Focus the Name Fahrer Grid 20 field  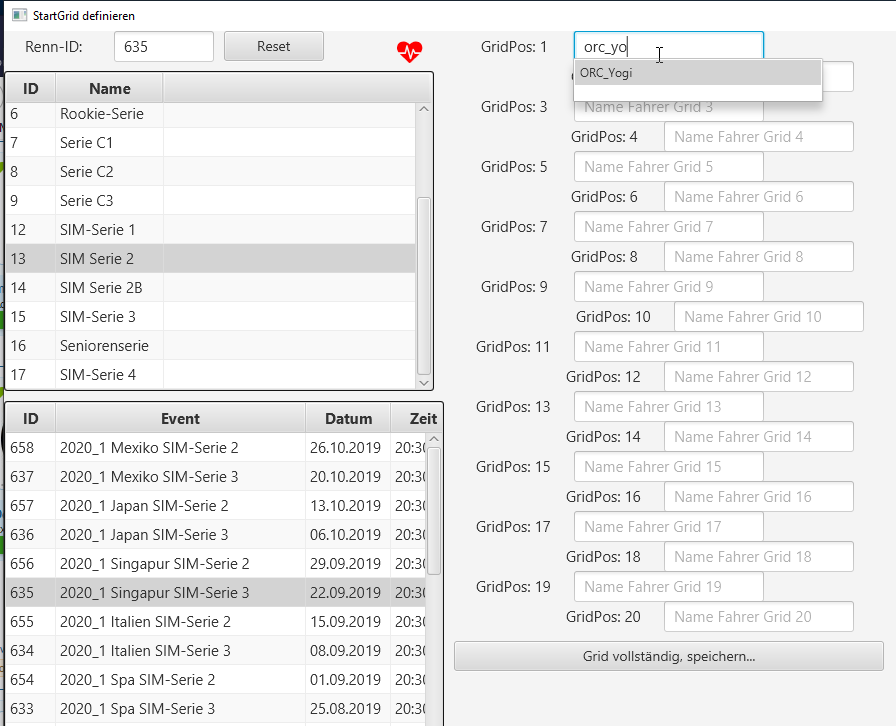757,617
